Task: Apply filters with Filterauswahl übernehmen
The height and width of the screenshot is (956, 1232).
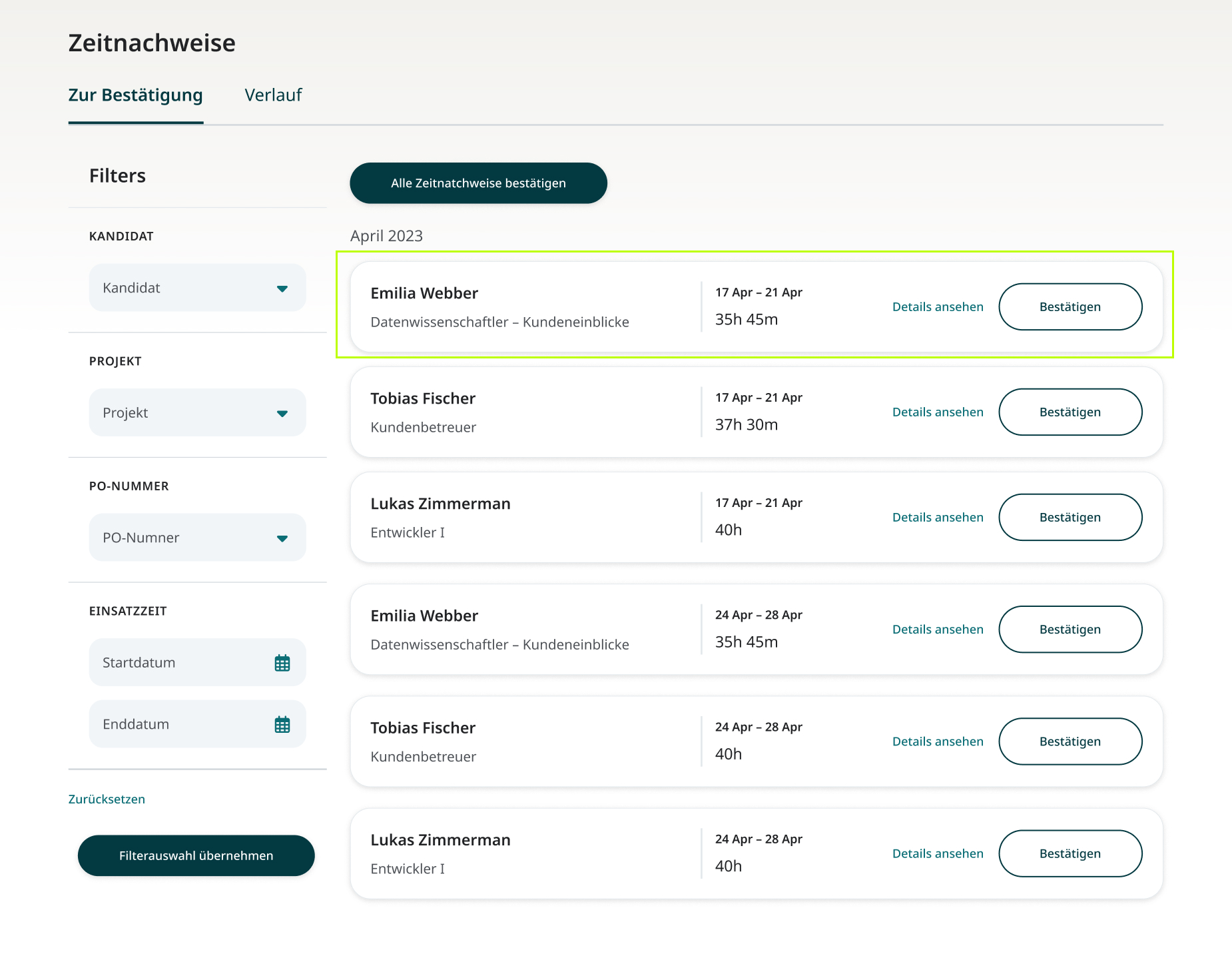Action: click(196, 855)
